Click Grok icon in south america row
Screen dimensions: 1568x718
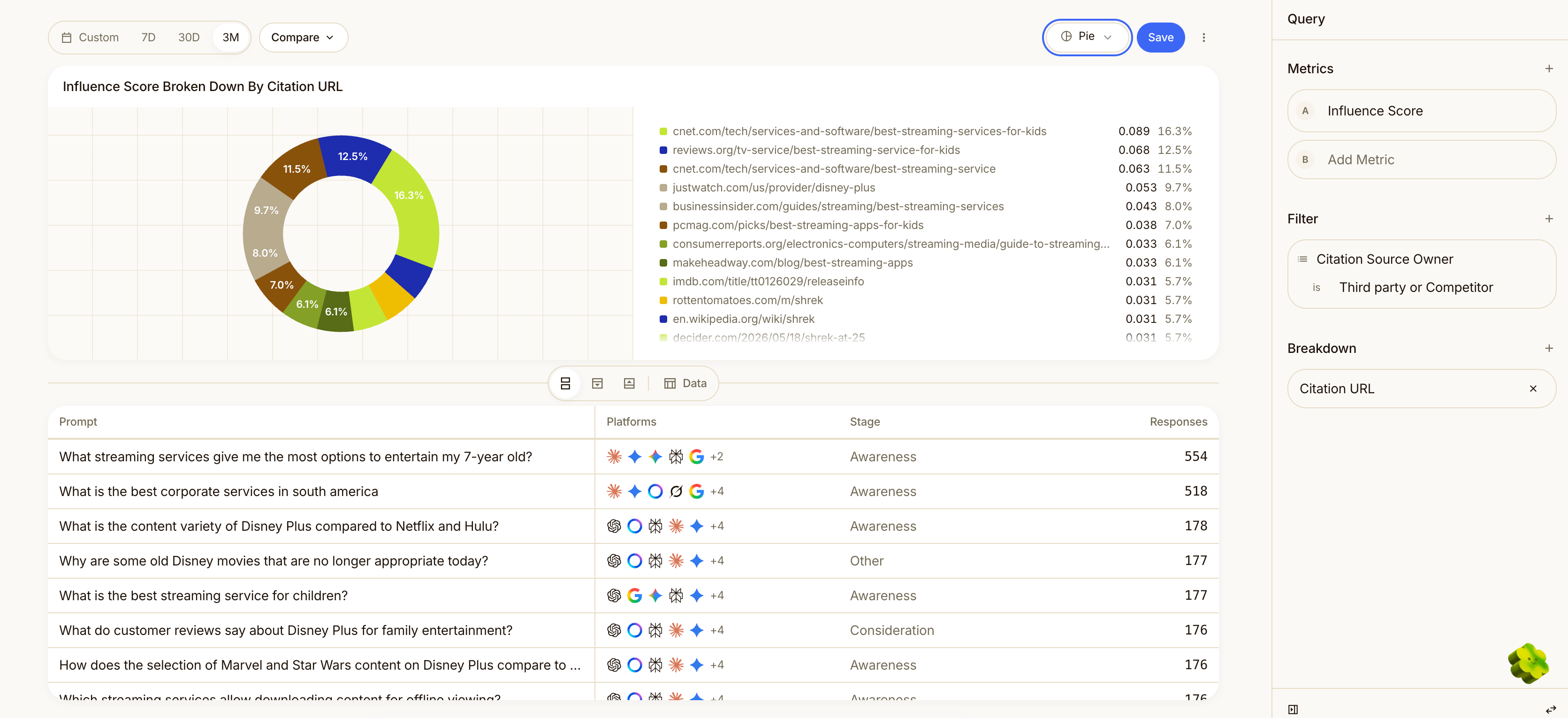[x=676, y=491]
